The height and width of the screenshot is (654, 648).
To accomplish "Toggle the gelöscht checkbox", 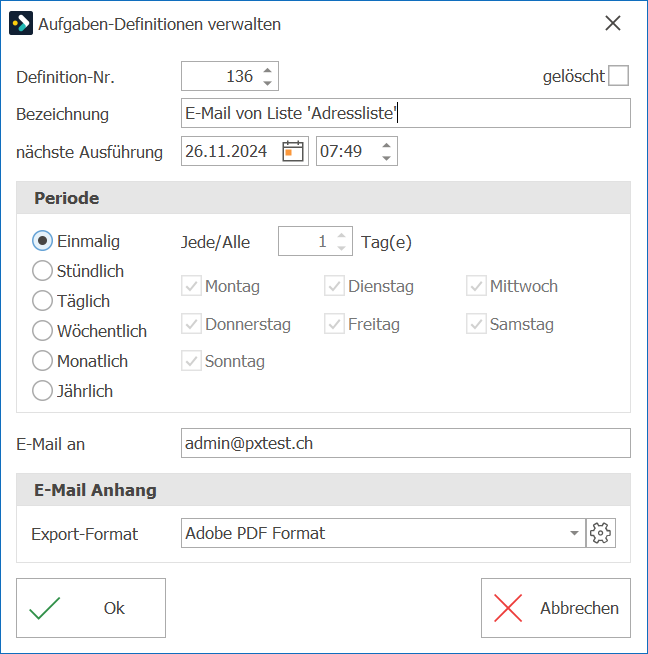I will (x=618, y=75).
